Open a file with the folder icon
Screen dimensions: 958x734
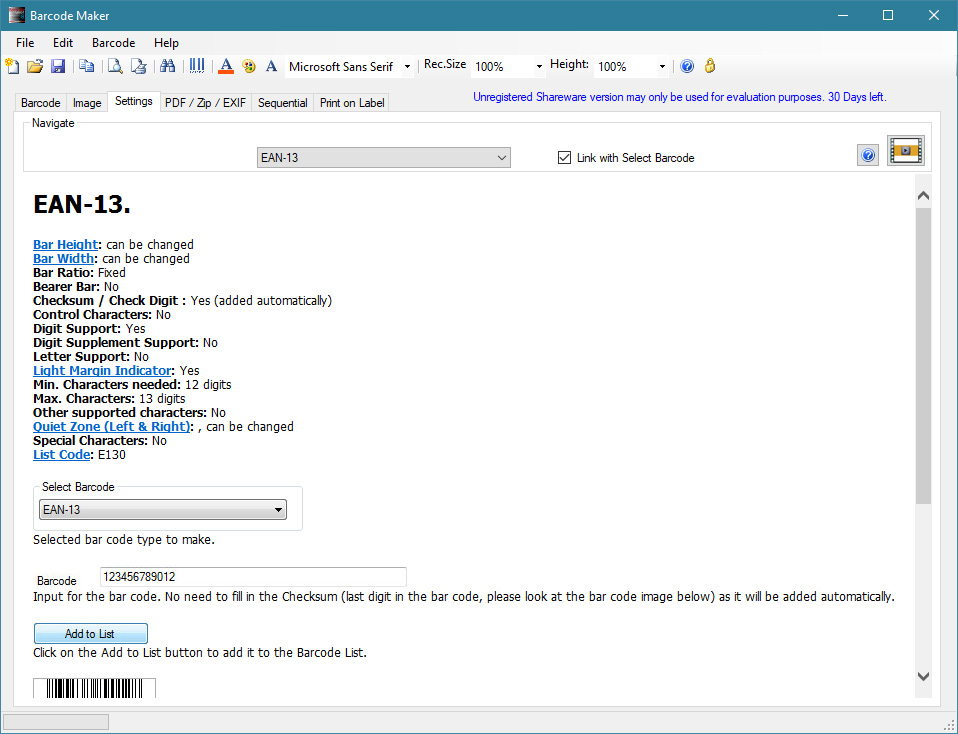[35, 66]
